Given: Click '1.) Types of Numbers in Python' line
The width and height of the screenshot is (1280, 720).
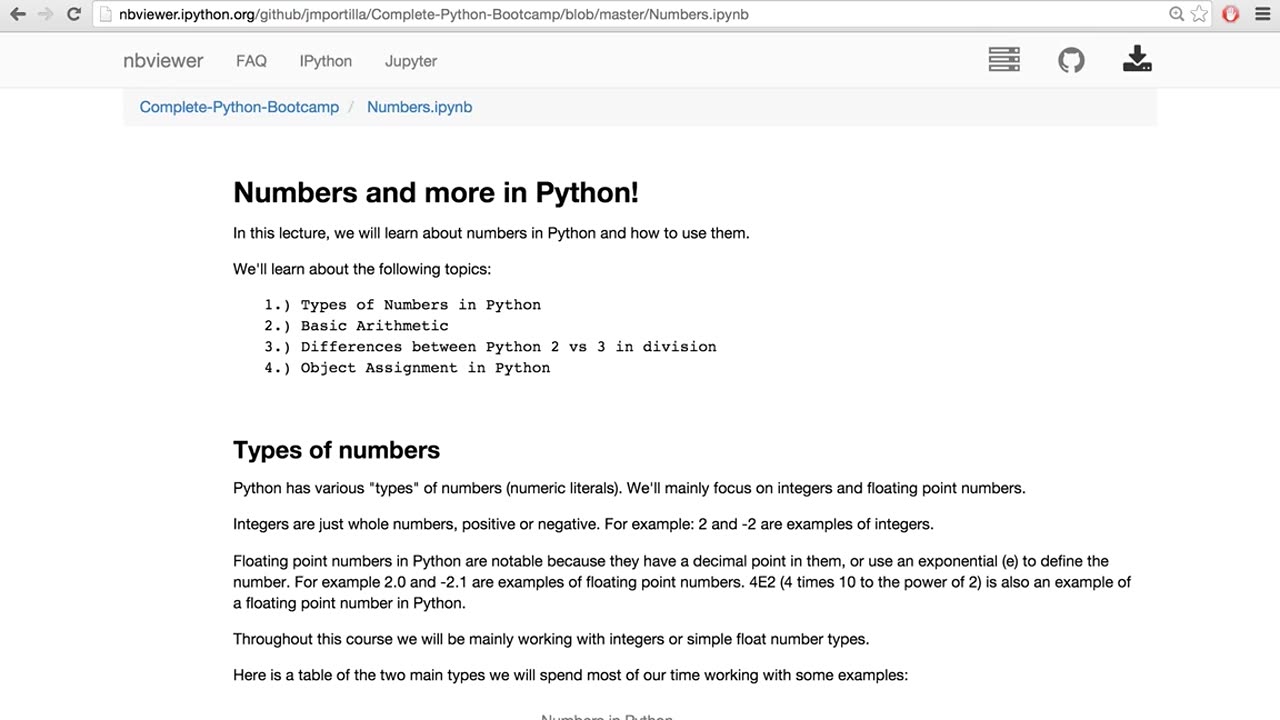Looking at the screenshot, I should (402, 305).
